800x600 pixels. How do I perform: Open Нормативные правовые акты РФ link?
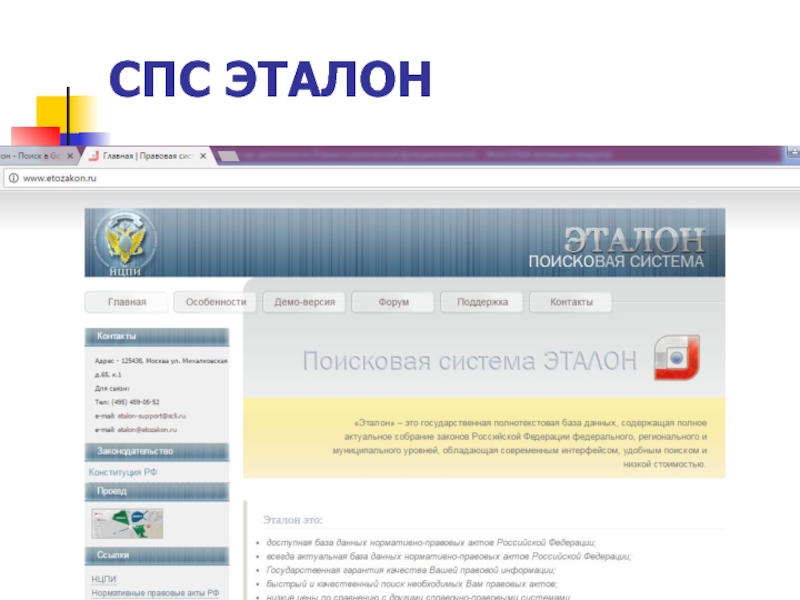155,593
